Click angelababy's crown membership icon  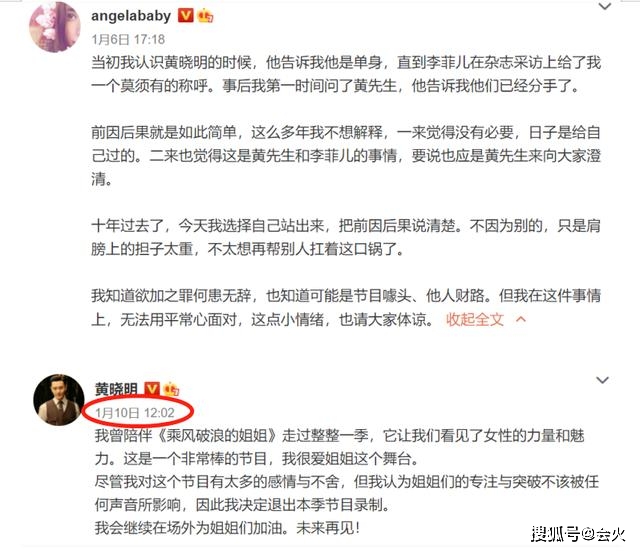click(205, 16)
